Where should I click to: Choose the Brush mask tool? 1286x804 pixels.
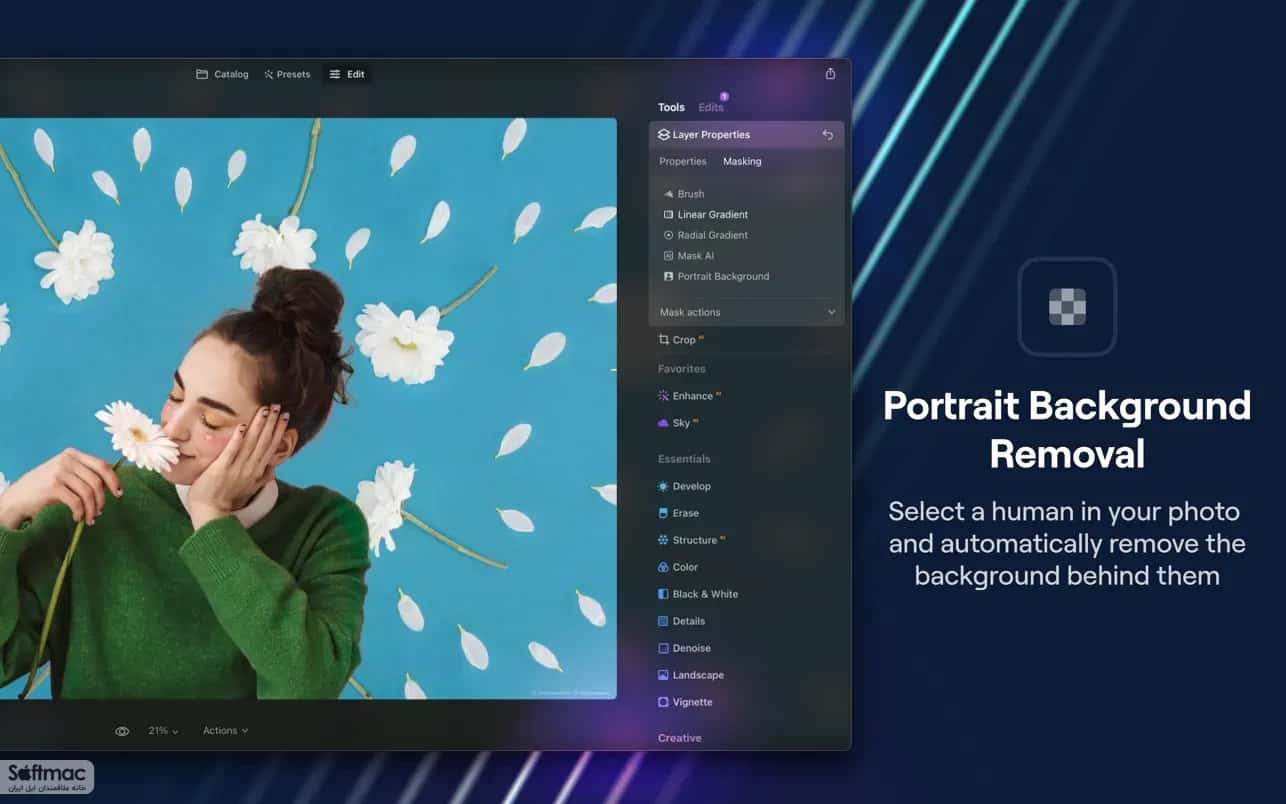click(684, 194)
